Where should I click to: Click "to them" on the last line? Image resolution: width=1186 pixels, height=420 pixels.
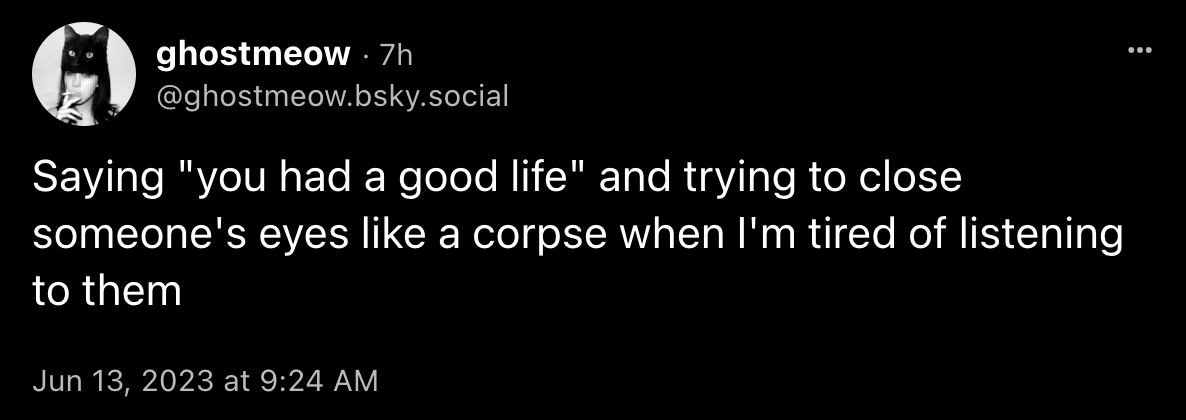(x=106, y=292)
